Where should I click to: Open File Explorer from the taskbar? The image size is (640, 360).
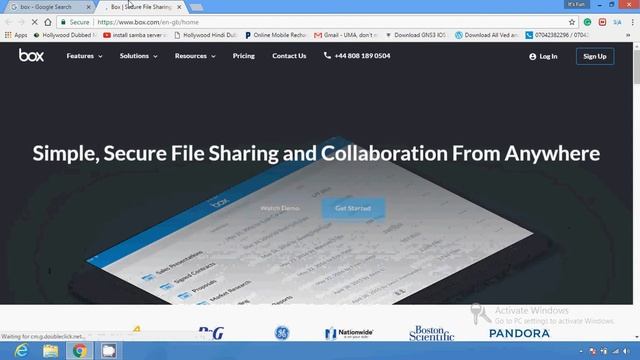click(x=50, y=351)
